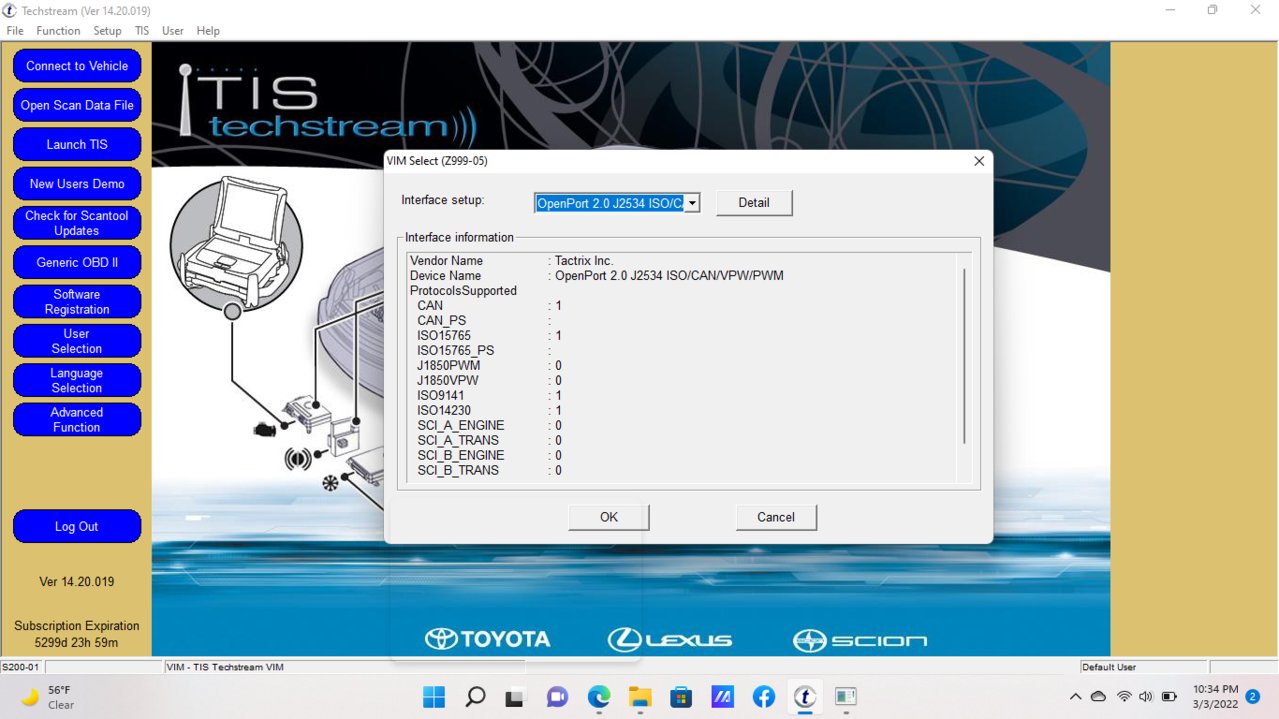Viewport: 1279px width, 719px height.
Task: Click Open Scan Data File
Action: point(77,105)
